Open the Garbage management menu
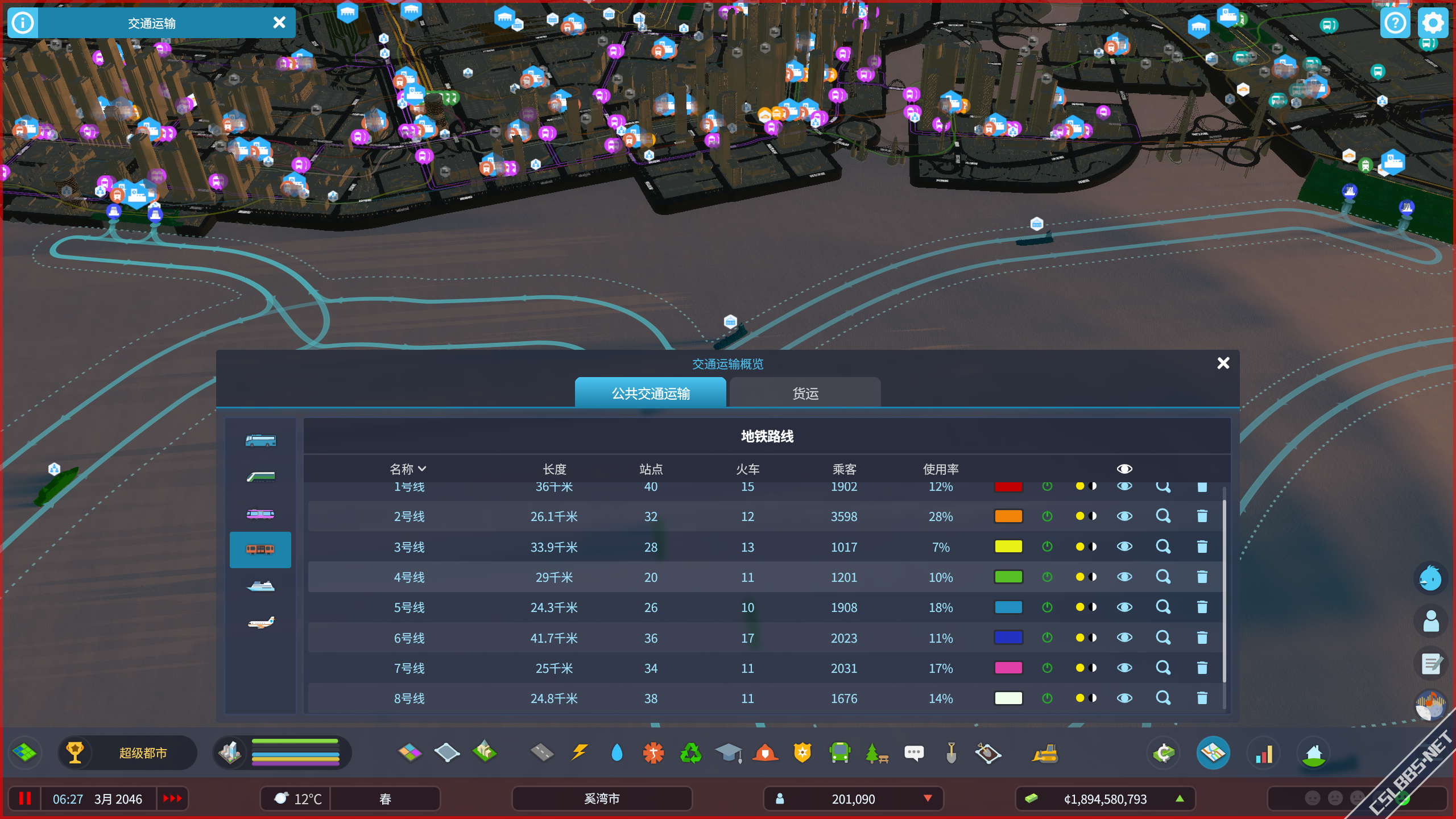This screenshot has width=1456, height=819. 690,753
